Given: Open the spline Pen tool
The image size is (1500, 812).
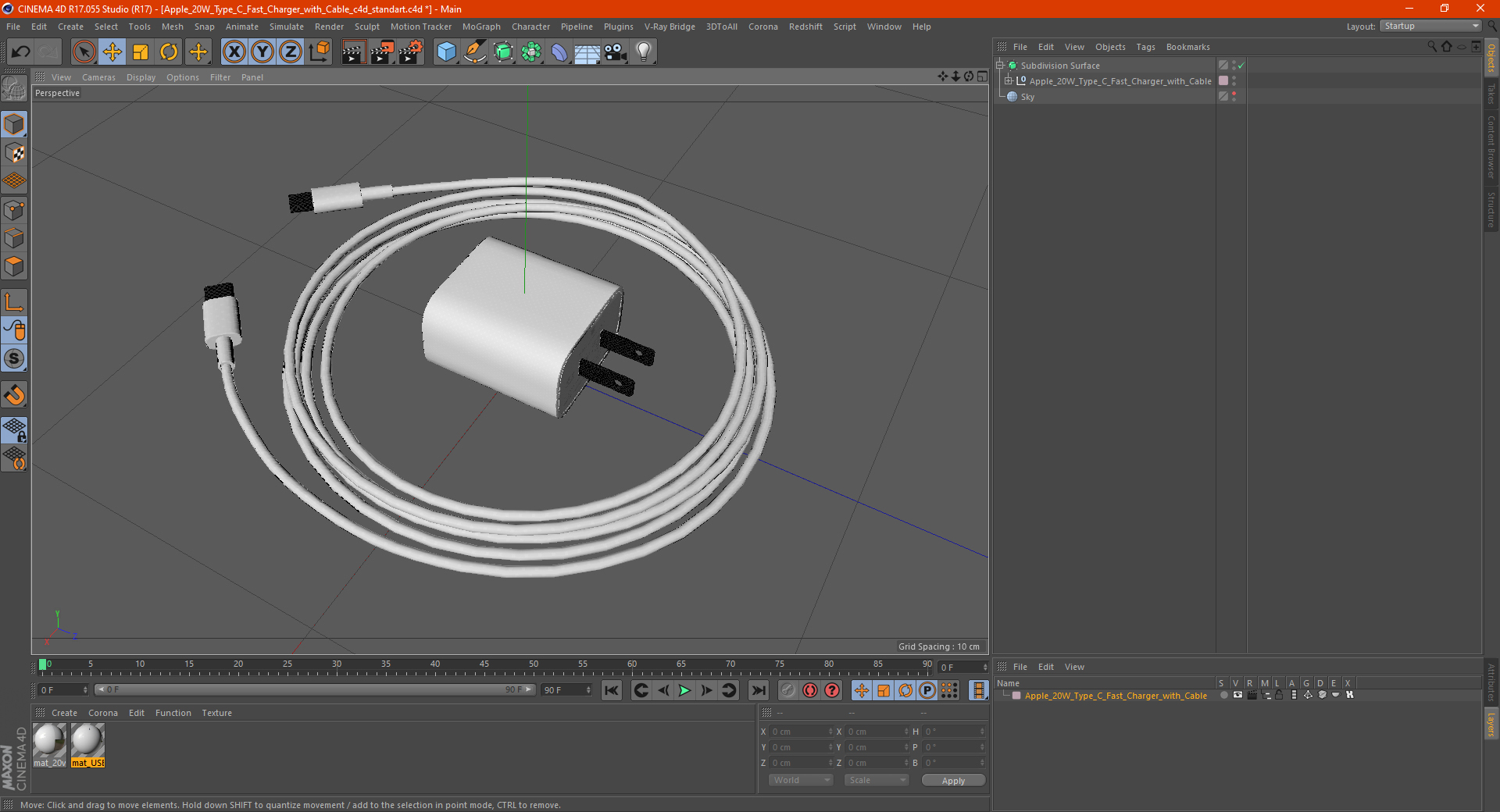Looking at the screenshot, I should 475,52.
